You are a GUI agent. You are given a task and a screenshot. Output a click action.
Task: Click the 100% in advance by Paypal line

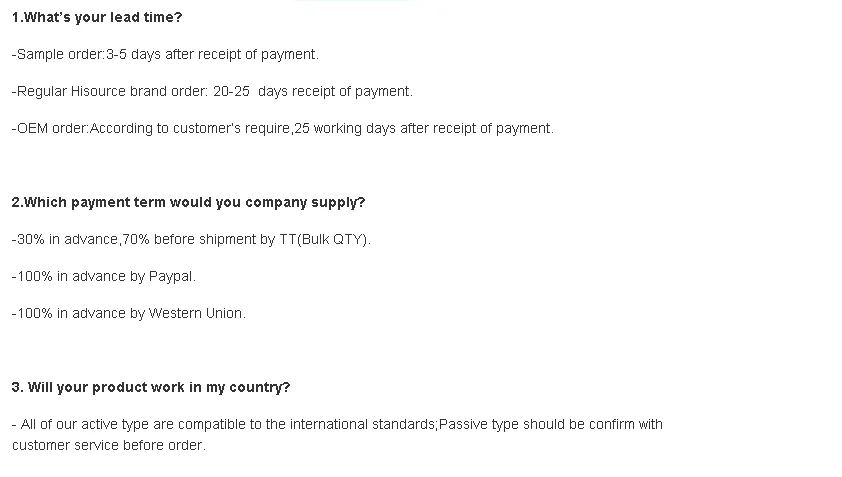(104, 276)
